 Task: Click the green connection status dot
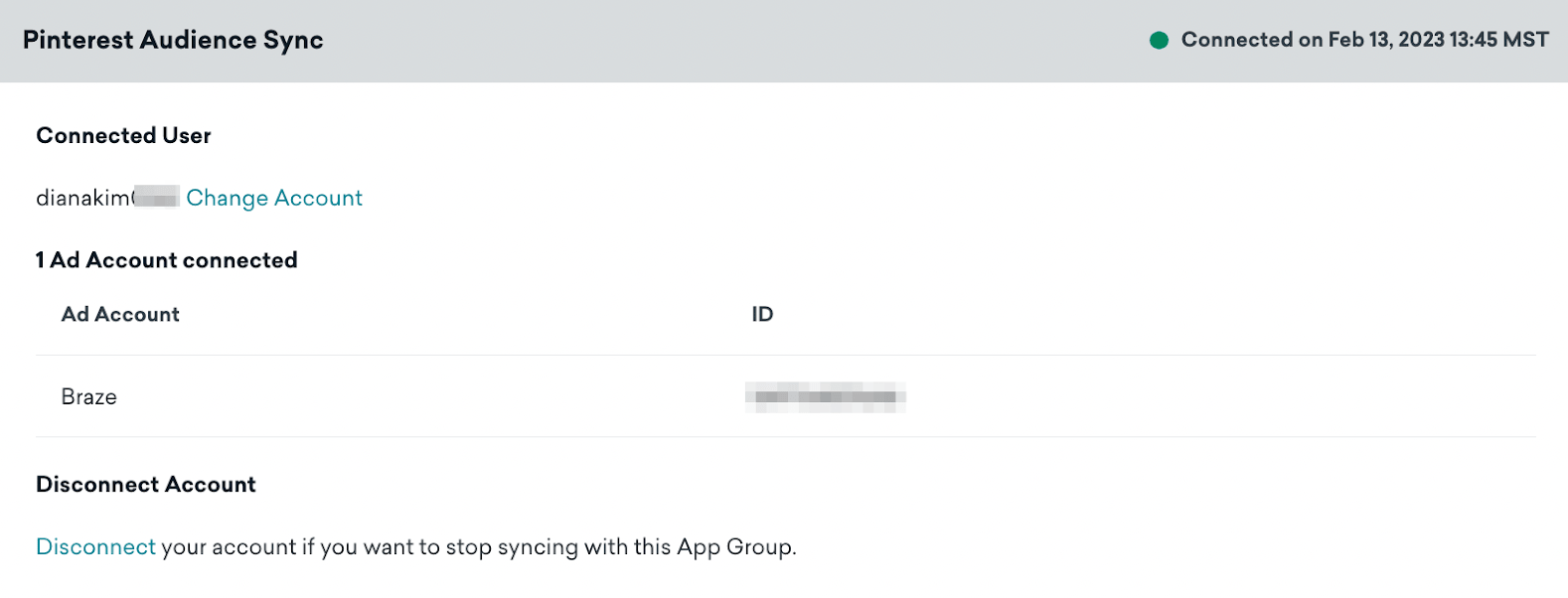[x=1159, y=41]
